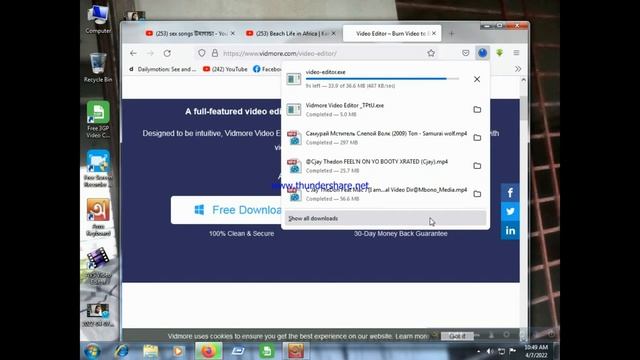Cancel the video-editor.exe download
The image size is (640, 360).
point(477,79)
